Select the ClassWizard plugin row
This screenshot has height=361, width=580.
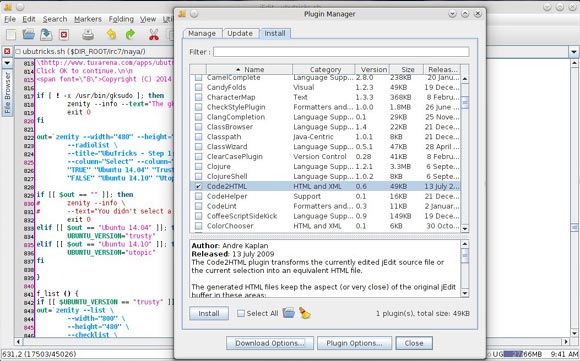[x=325, y=147]
